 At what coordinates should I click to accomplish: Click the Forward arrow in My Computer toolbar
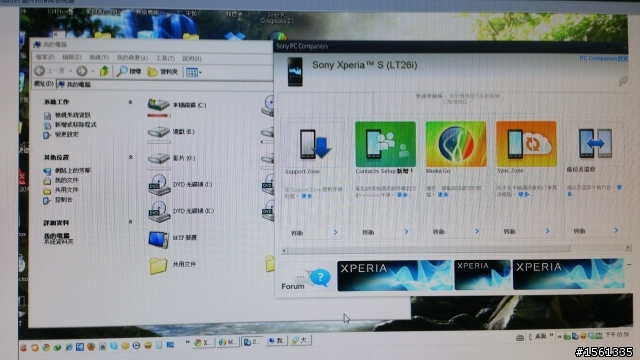(82, 71)
